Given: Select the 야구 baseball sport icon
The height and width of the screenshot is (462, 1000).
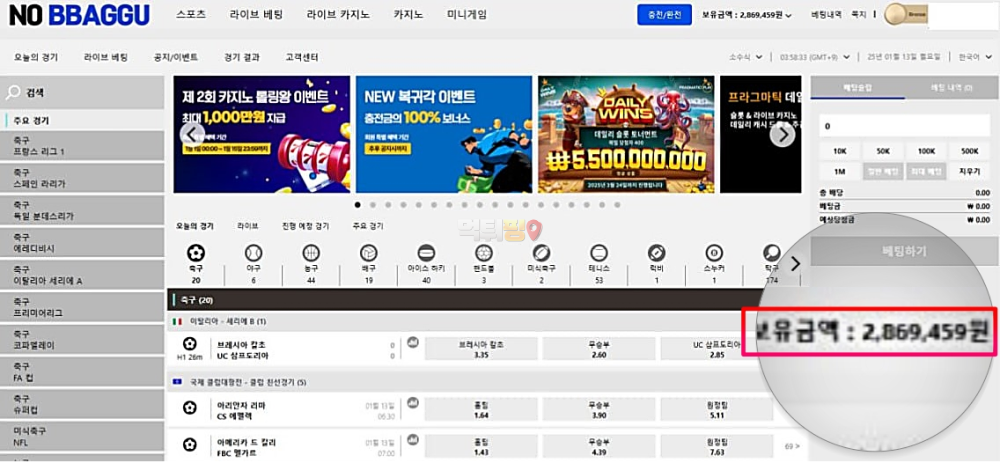Looking at the screenshot, I should click(x=253, y=253).
